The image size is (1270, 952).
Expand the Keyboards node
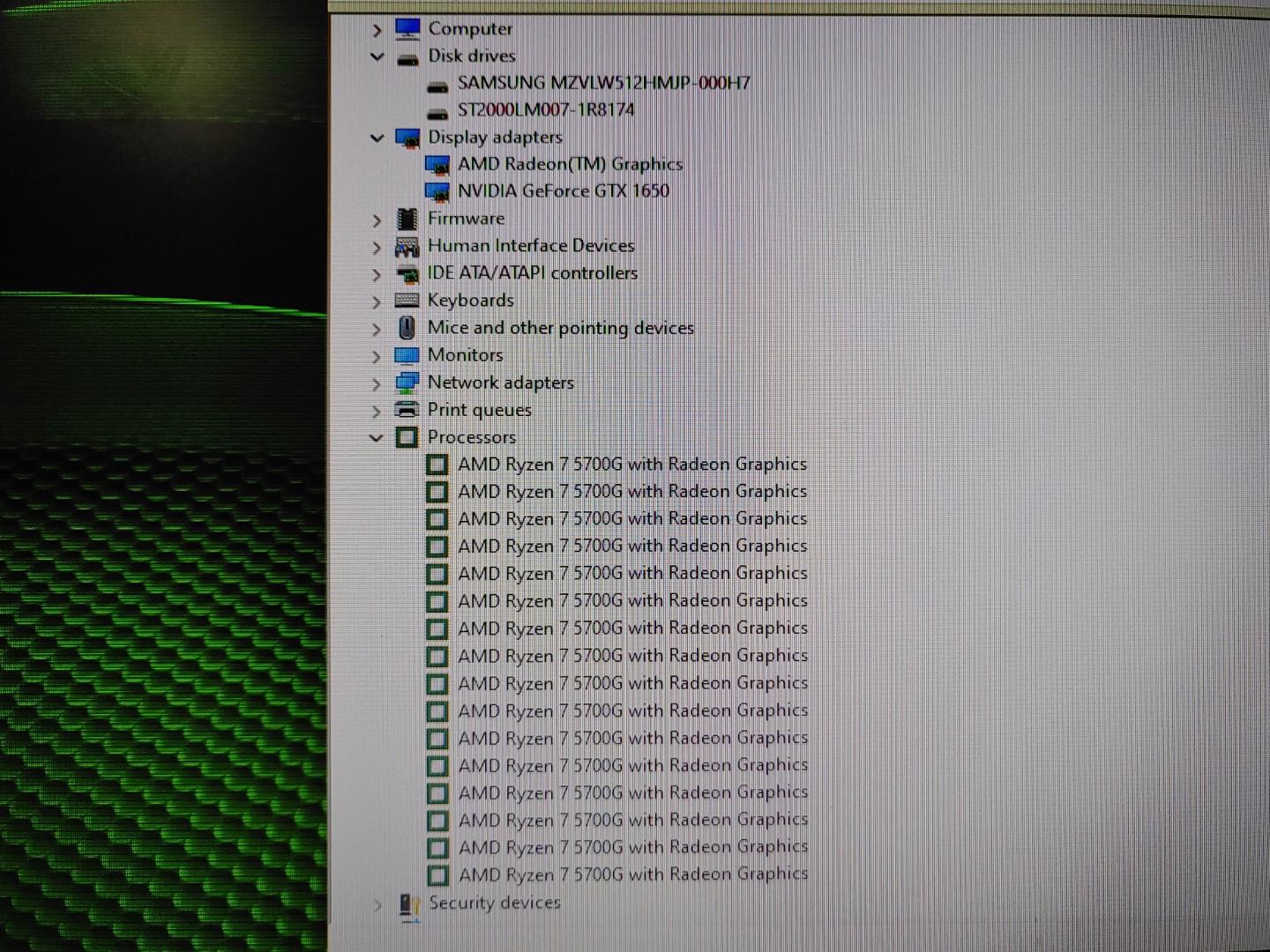pos(377,302)
